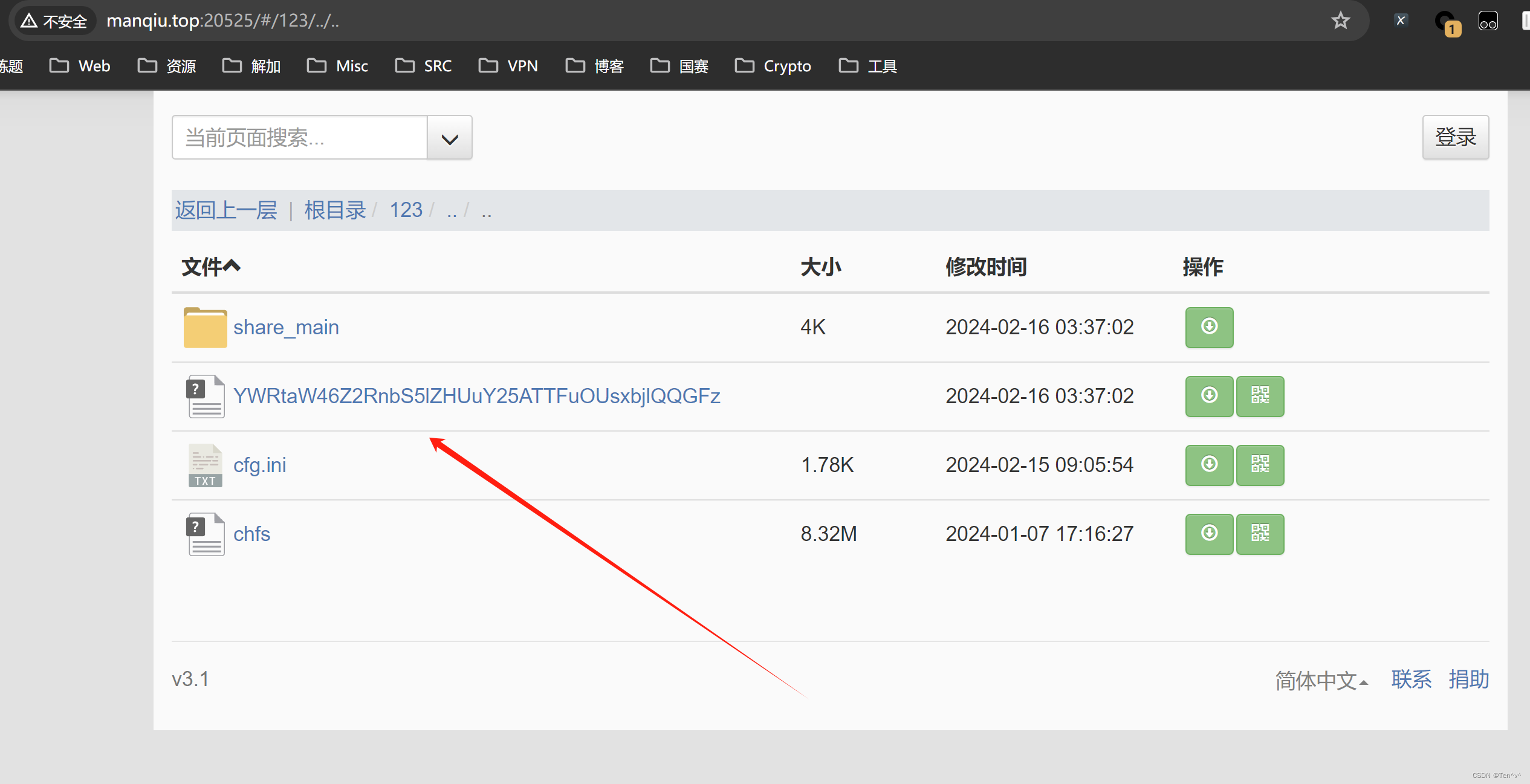Open the SRC bookmarks folder

click(x=423, y=66)
